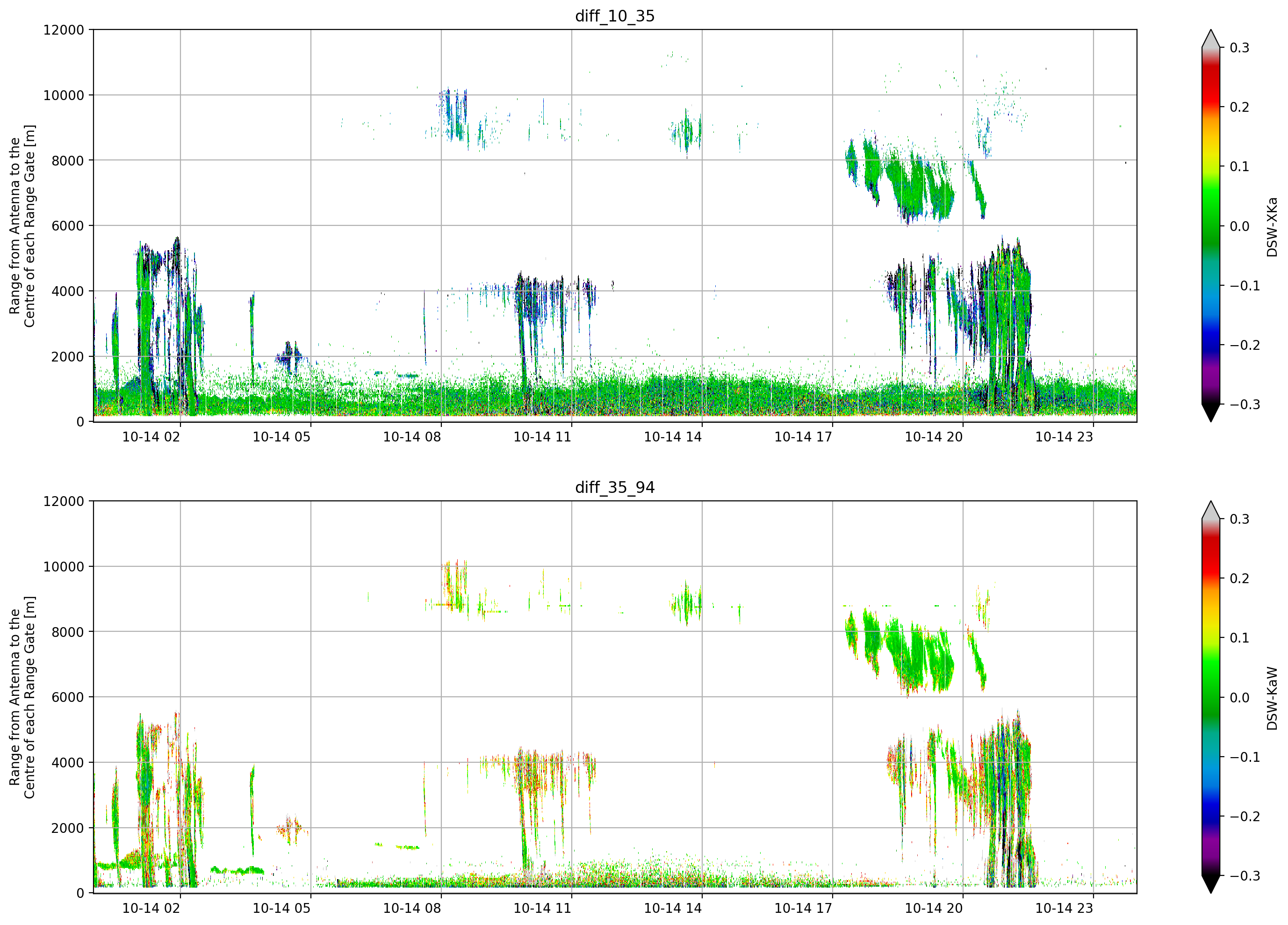The image size is (1288, 925).
Task: Click the 0.3 tick on DSW-KaW colorbar
Action: click(1239, 519)
